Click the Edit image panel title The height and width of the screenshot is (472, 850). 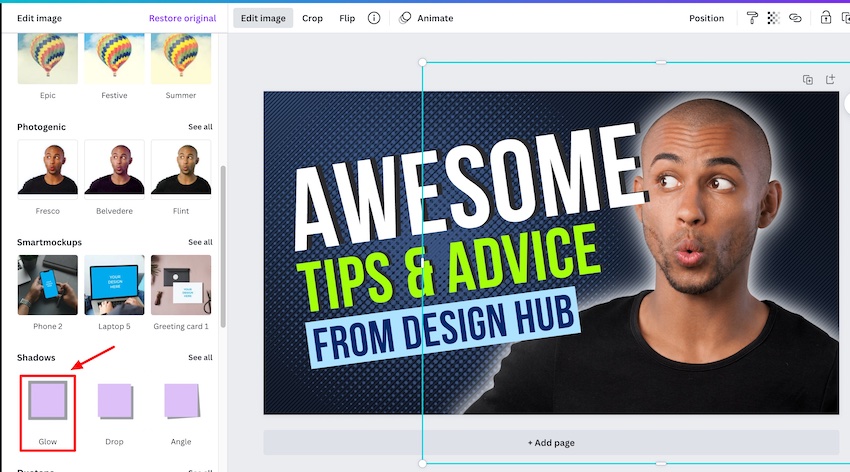coord(39,18)
